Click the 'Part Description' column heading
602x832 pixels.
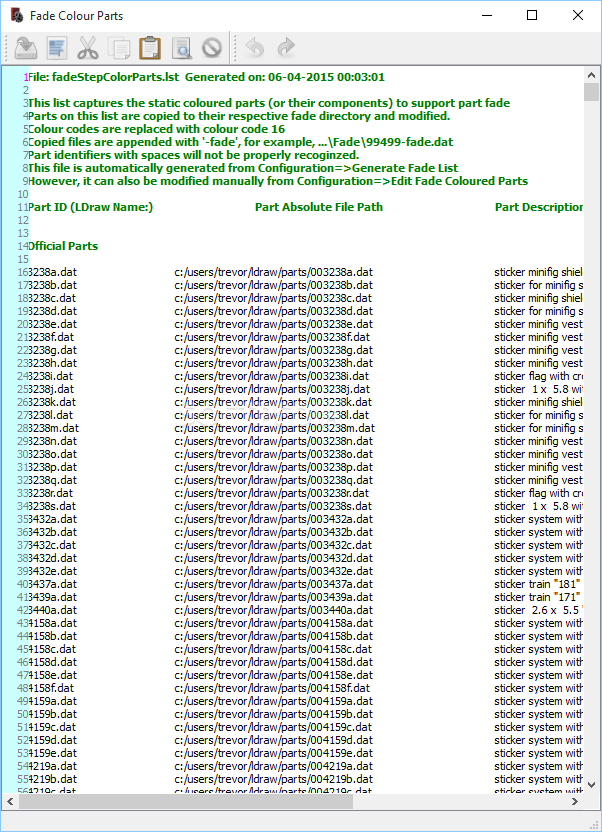coord(539,207)
